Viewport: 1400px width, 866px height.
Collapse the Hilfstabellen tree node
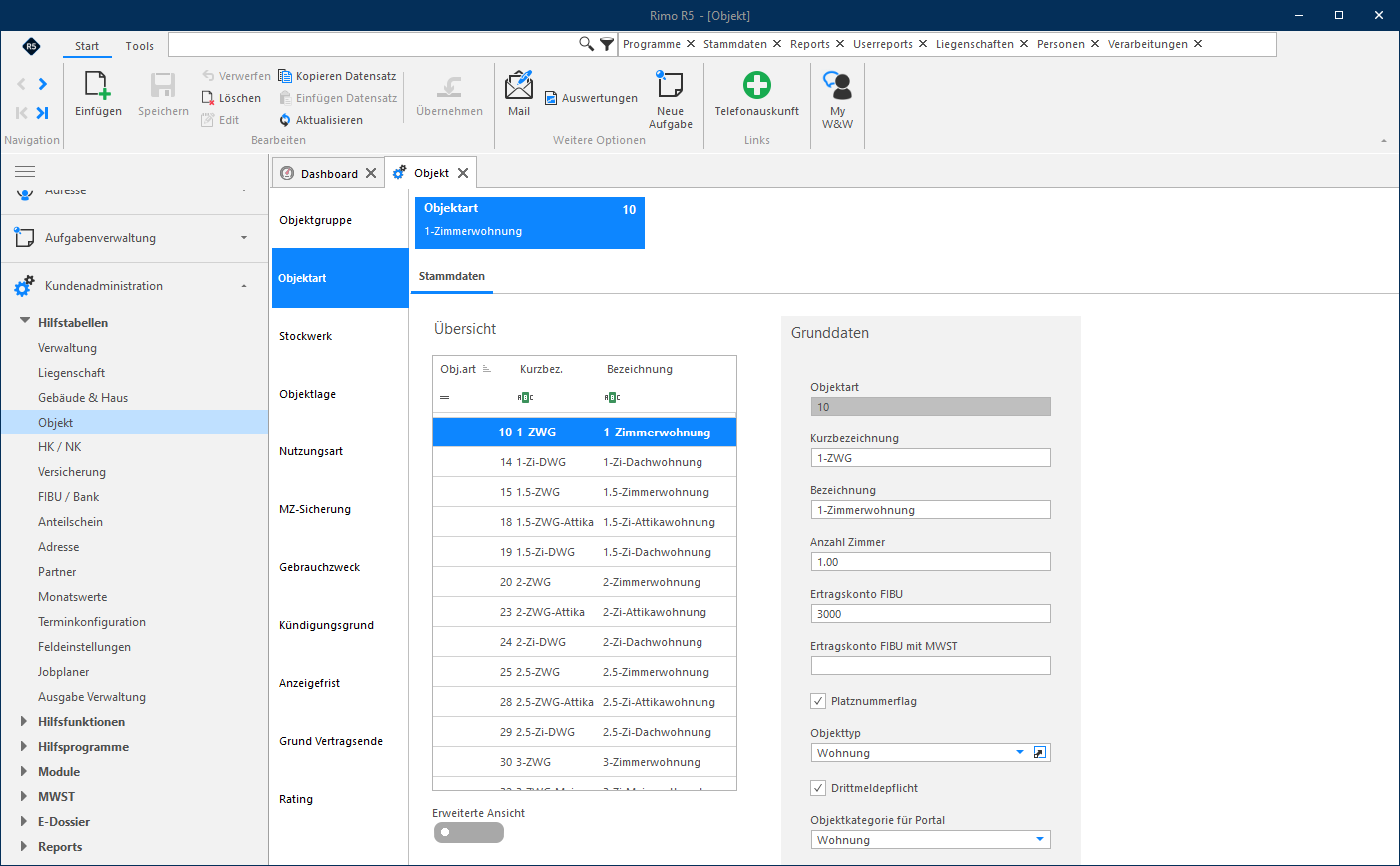25,322
